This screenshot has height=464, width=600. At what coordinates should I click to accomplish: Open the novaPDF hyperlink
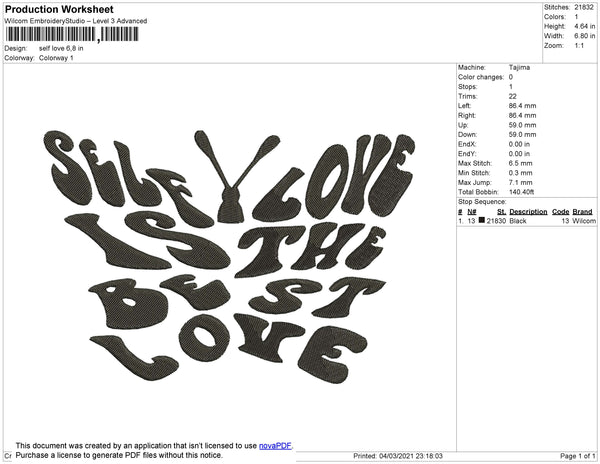(275, 446)
